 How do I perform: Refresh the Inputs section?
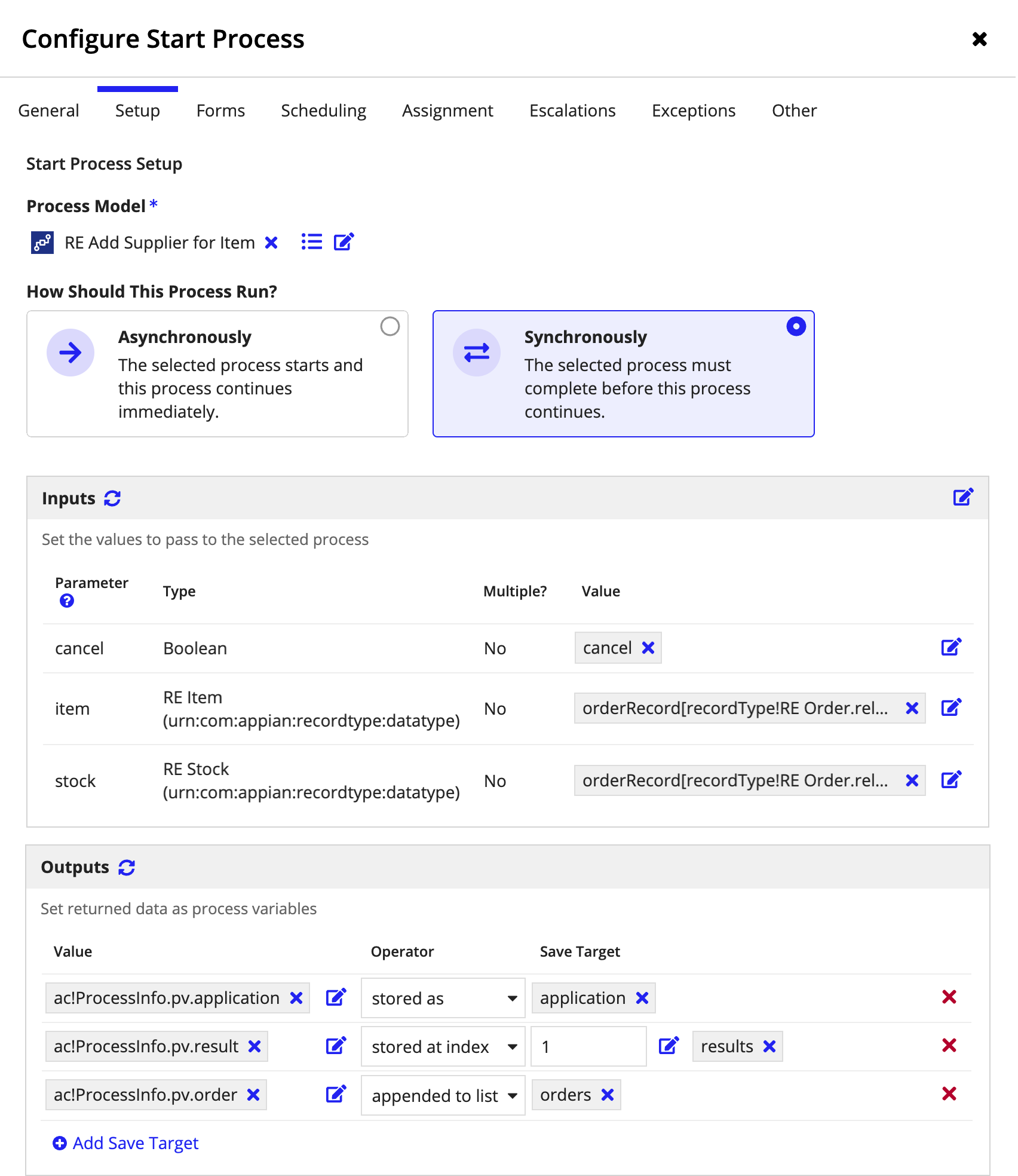click(112, 498)
